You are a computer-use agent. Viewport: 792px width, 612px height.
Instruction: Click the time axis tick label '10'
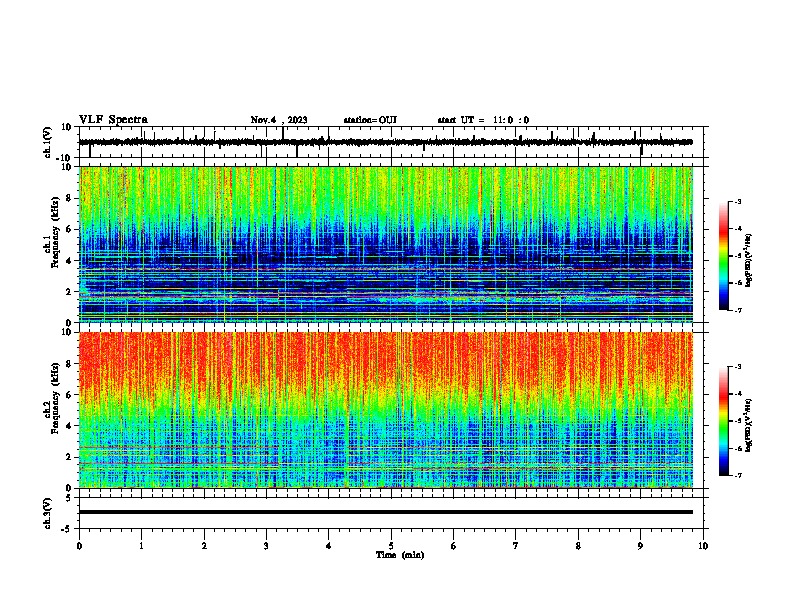pos(703,546)
